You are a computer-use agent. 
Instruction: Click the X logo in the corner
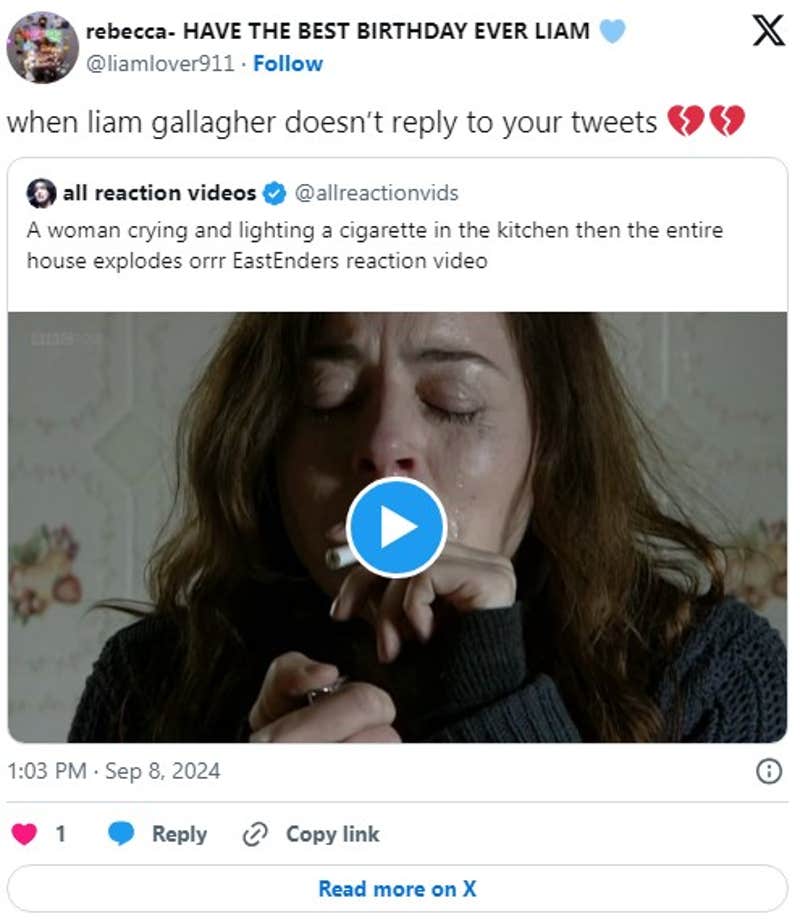point(768,30)
